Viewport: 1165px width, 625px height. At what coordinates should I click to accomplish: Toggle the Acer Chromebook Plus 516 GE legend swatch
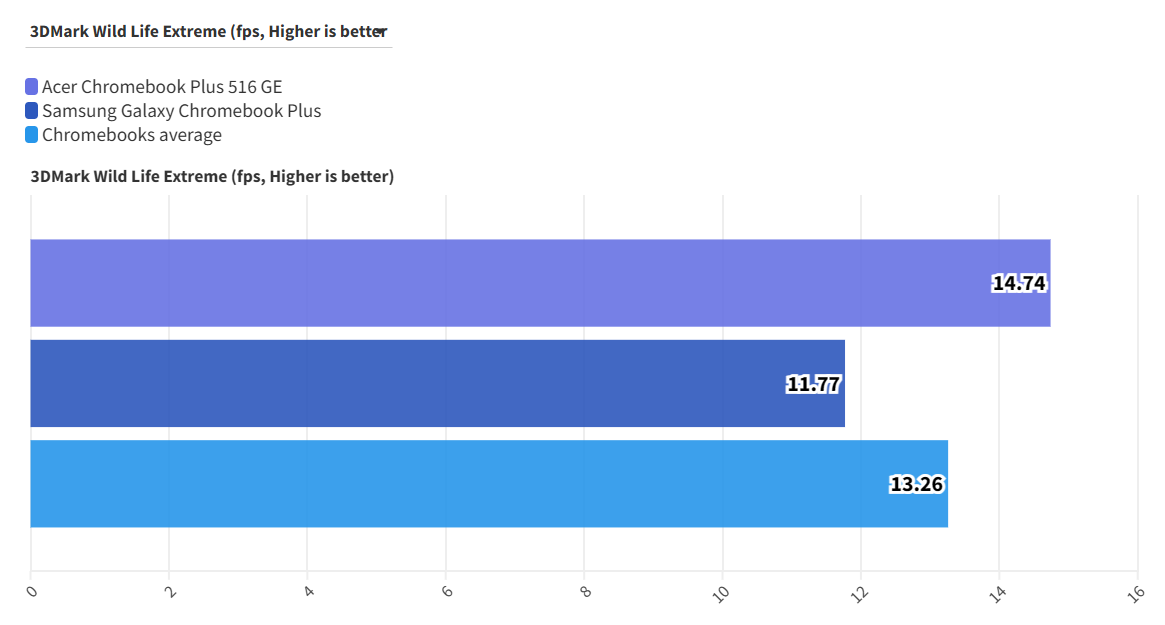[32, 87]
